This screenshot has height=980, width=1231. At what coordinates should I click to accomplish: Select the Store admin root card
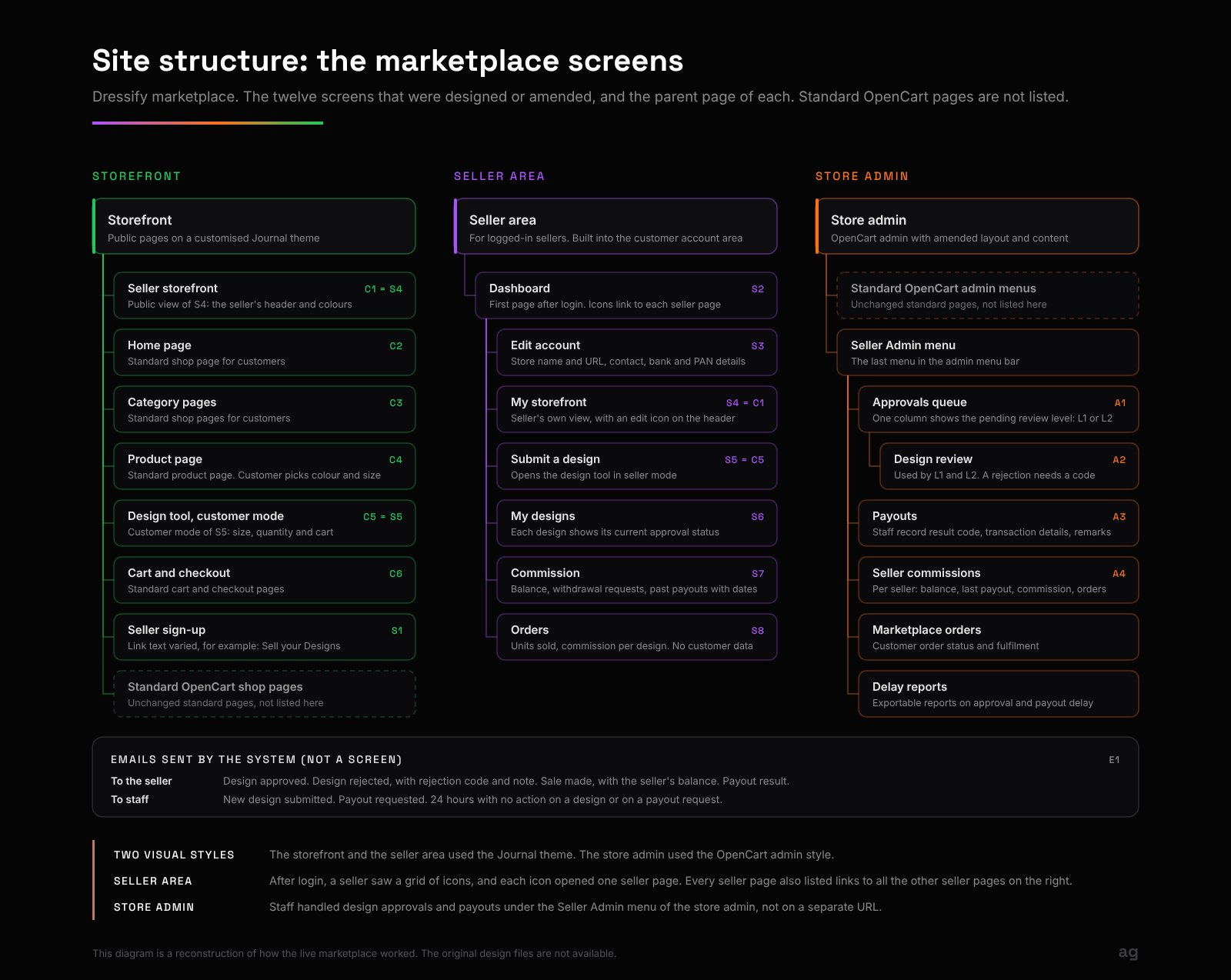coord(977,226)
